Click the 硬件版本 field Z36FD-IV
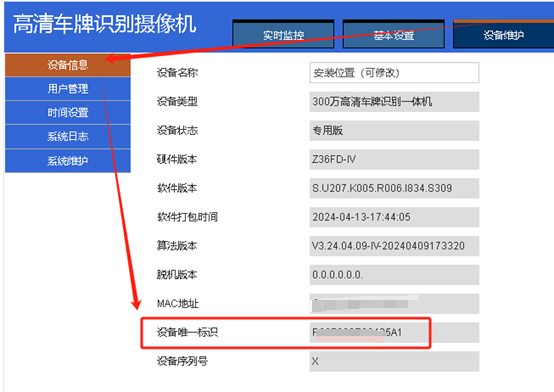 click(394, 159)
